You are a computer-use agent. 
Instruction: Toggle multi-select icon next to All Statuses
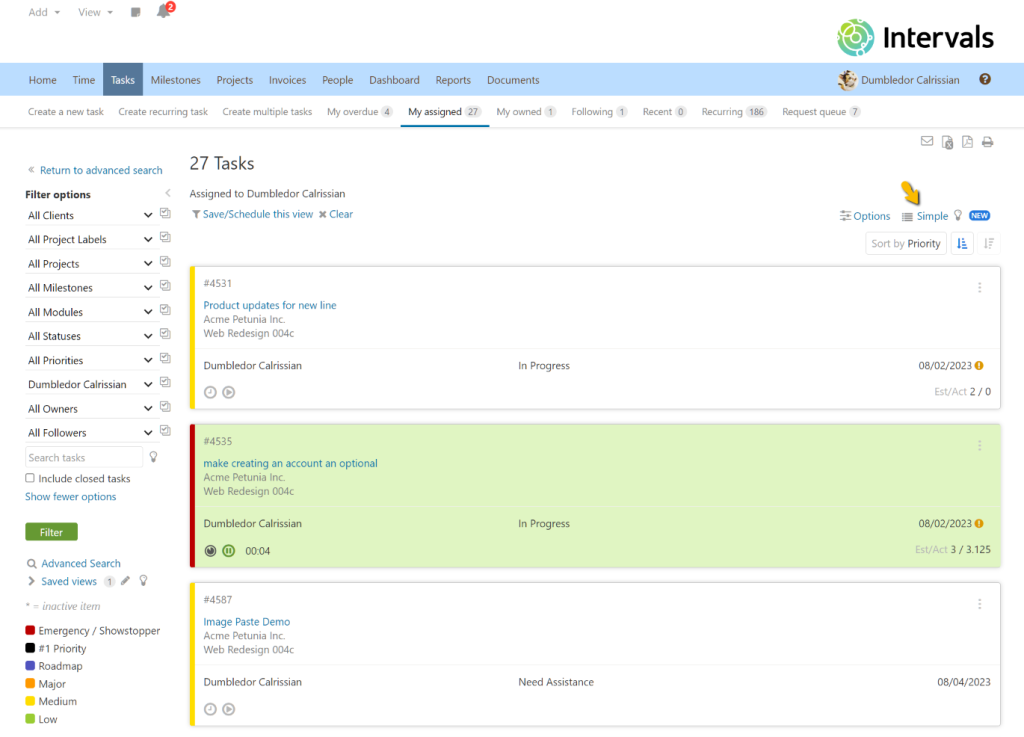(x=166, y=336)
